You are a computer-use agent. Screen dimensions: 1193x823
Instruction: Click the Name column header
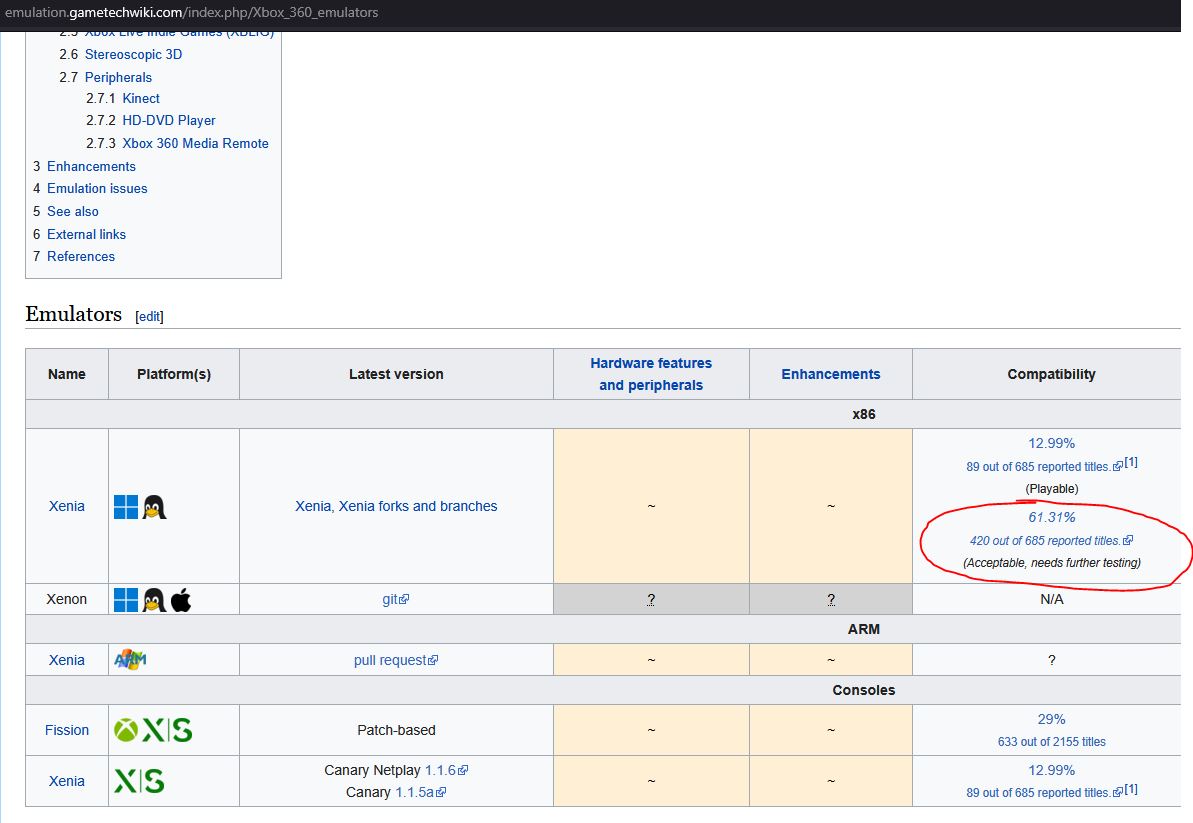pos(67,374)
